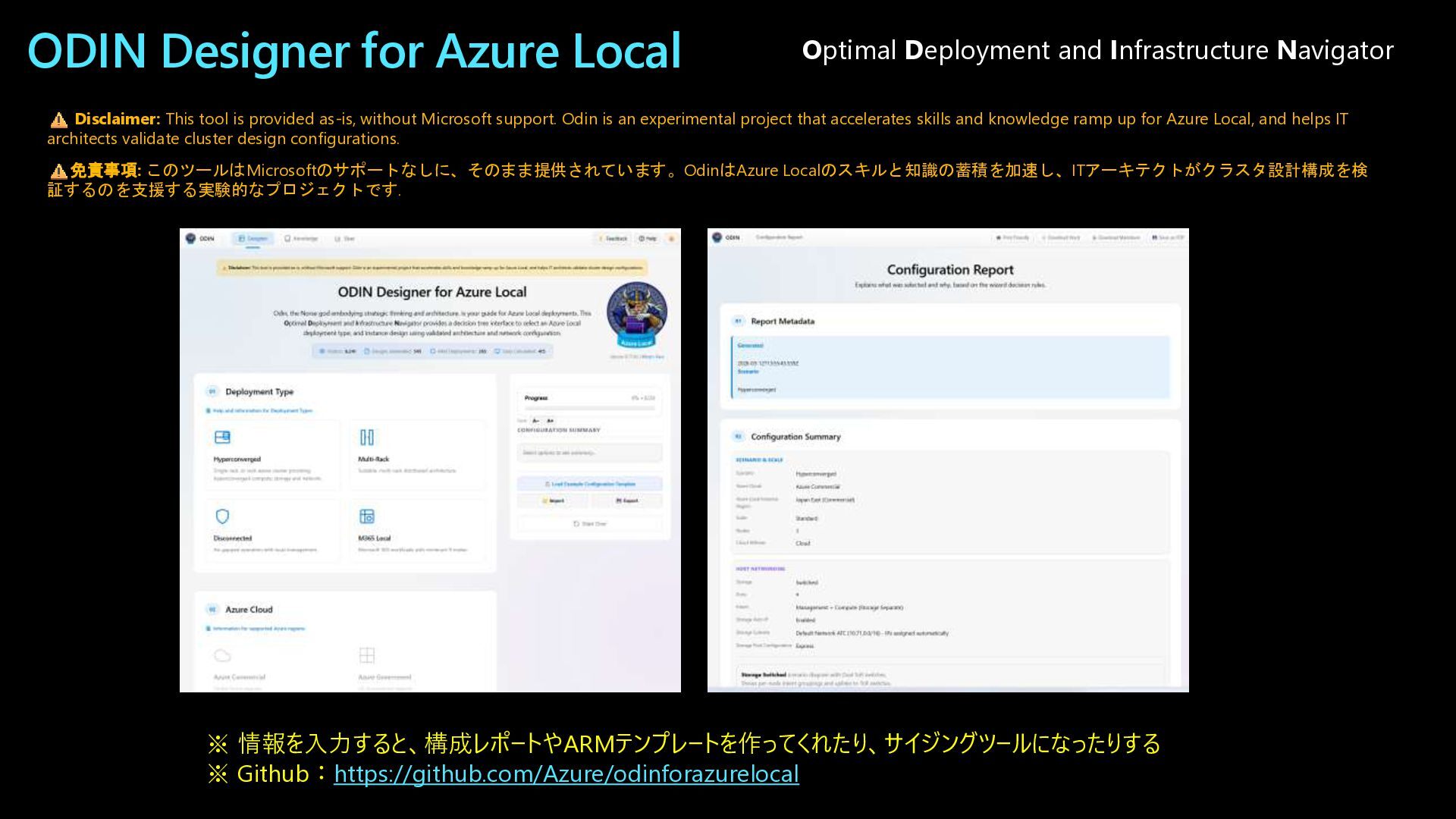Click Load Example Configuration Template
The width and height of the screenshot is (1456, 819).
click(590, 484)
